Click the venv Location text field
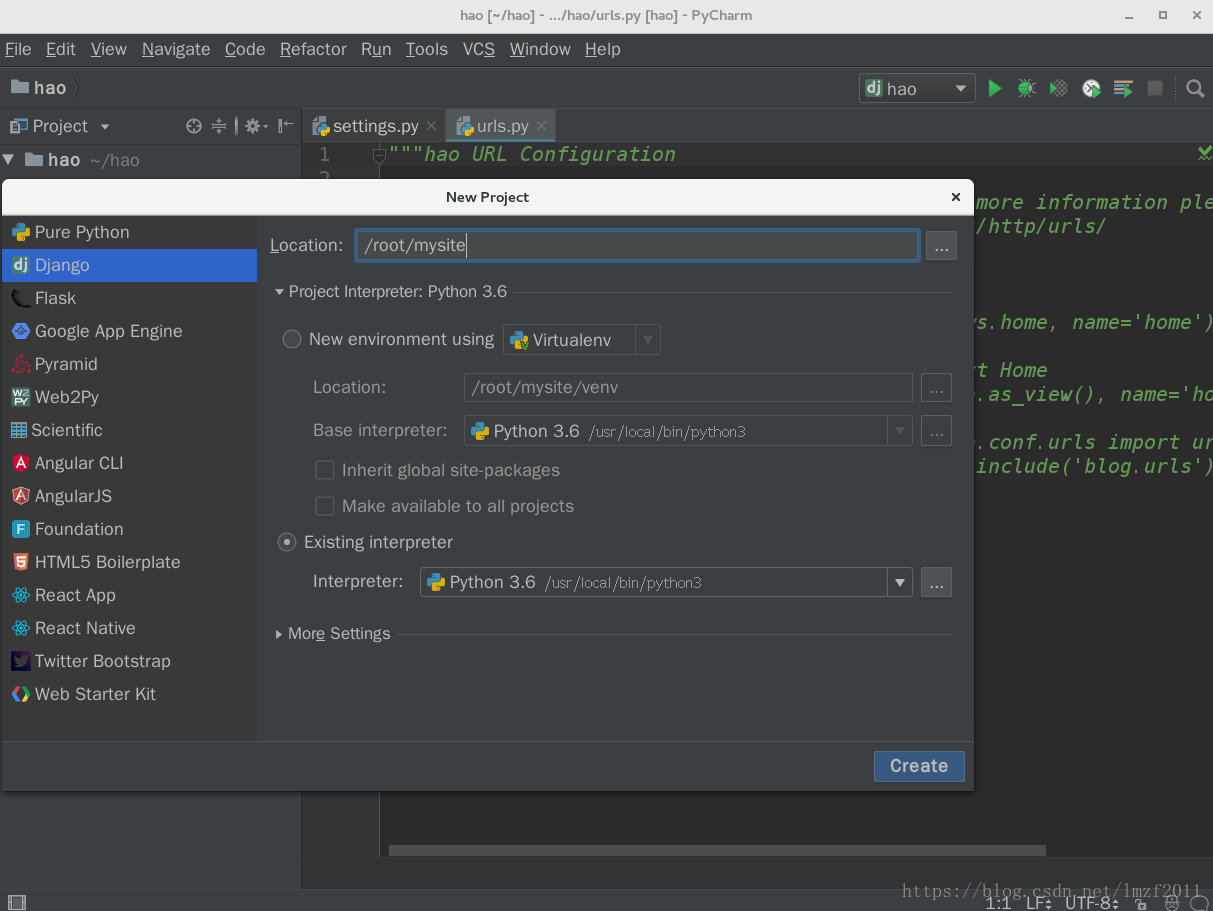Viewport: 1213px width, 911px height. pos(688,387)
